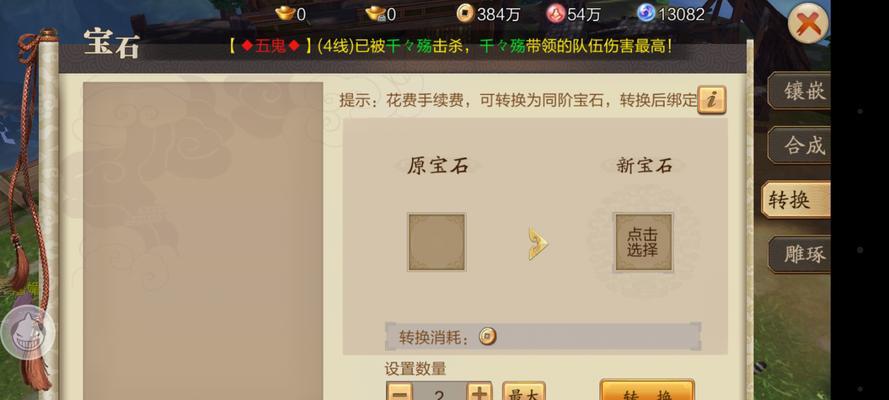Open the smiling ghost floating assistant icon
Viewport: 889px width, 400px height.
(x=28, y=333)
